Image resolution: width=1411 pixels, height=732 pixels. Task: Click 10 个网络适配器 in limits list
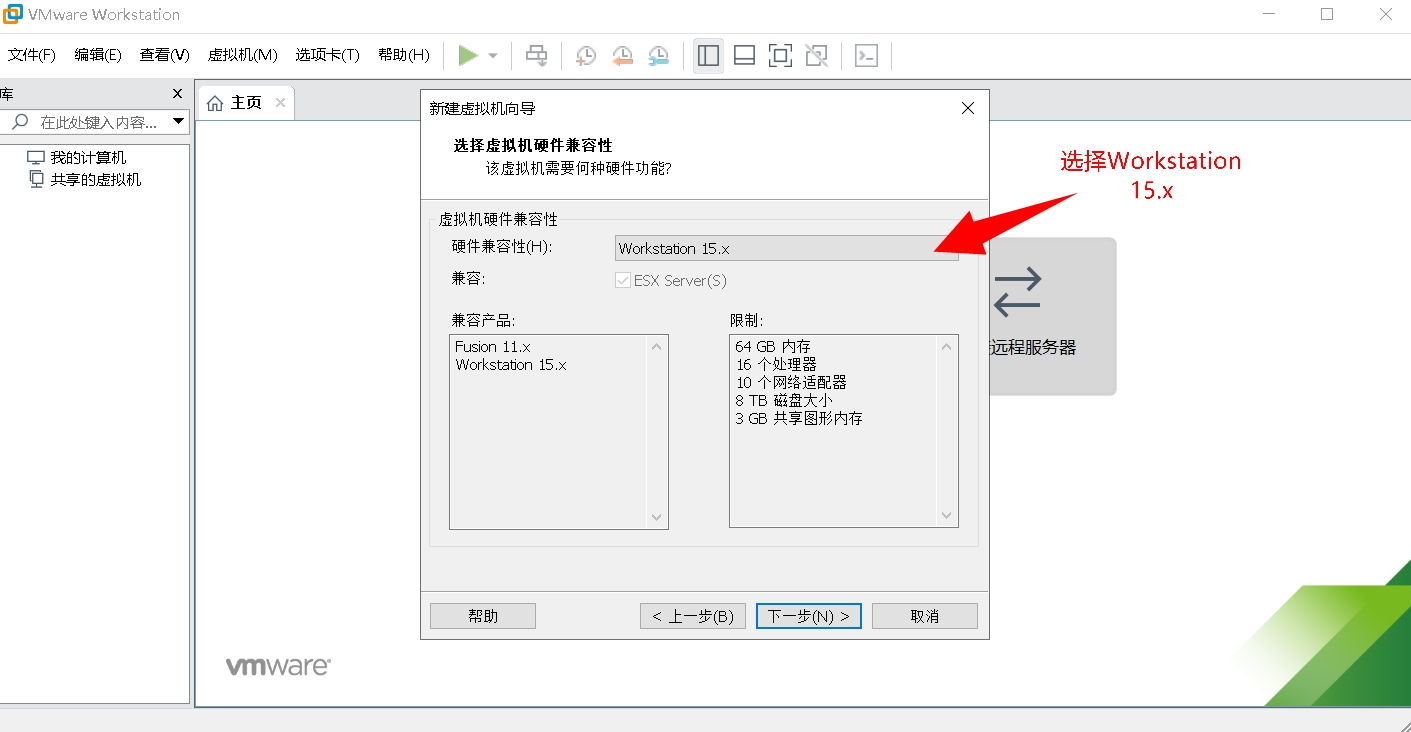[791, 383]
